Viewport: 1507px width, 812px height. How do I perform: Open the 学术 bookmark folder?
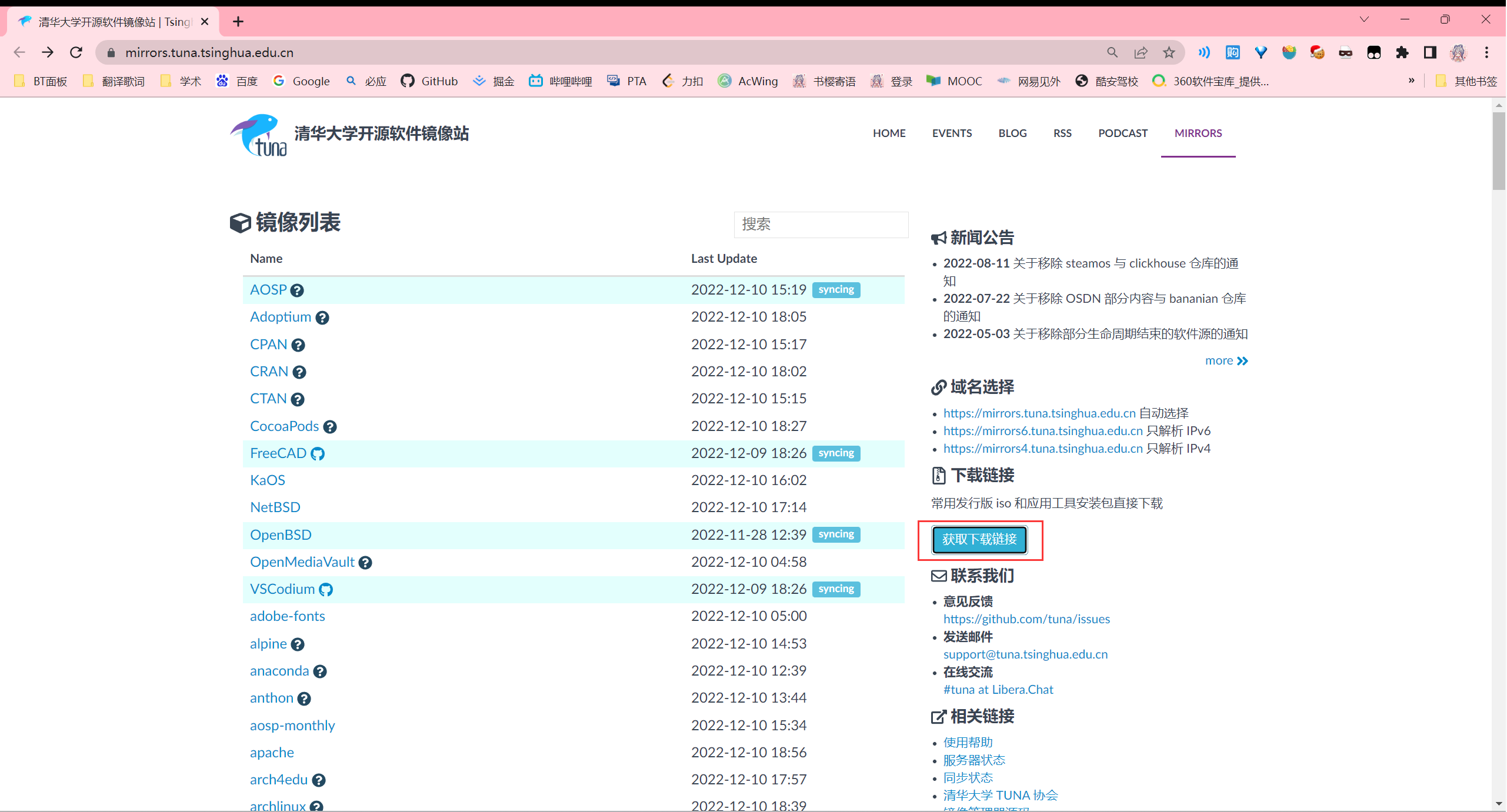[181, 81]
